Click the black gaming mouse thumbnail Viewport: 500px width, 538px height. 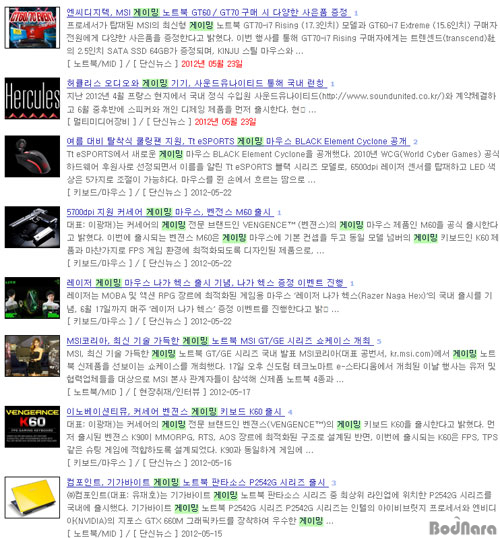click(32, 156)
